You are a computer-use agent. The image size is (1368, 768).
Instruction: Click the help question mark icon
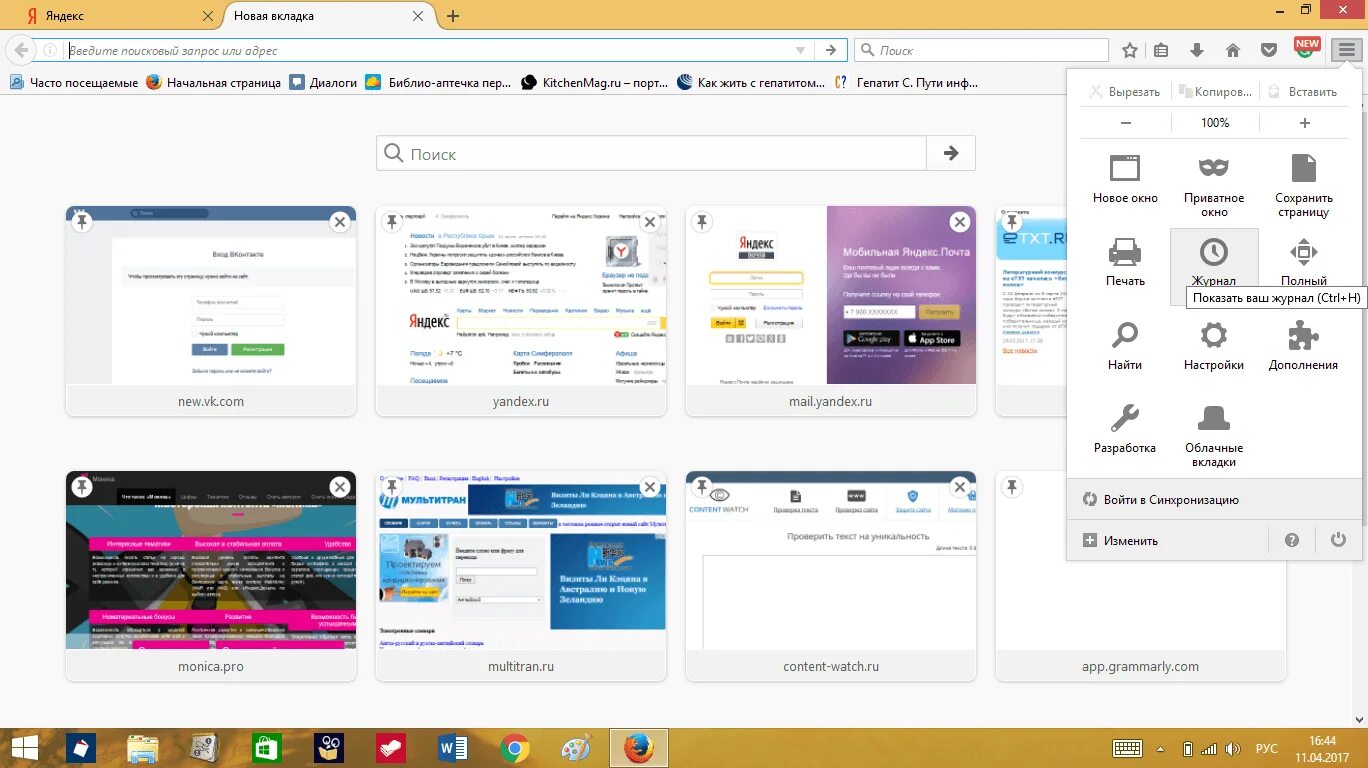click(1292, 540)
